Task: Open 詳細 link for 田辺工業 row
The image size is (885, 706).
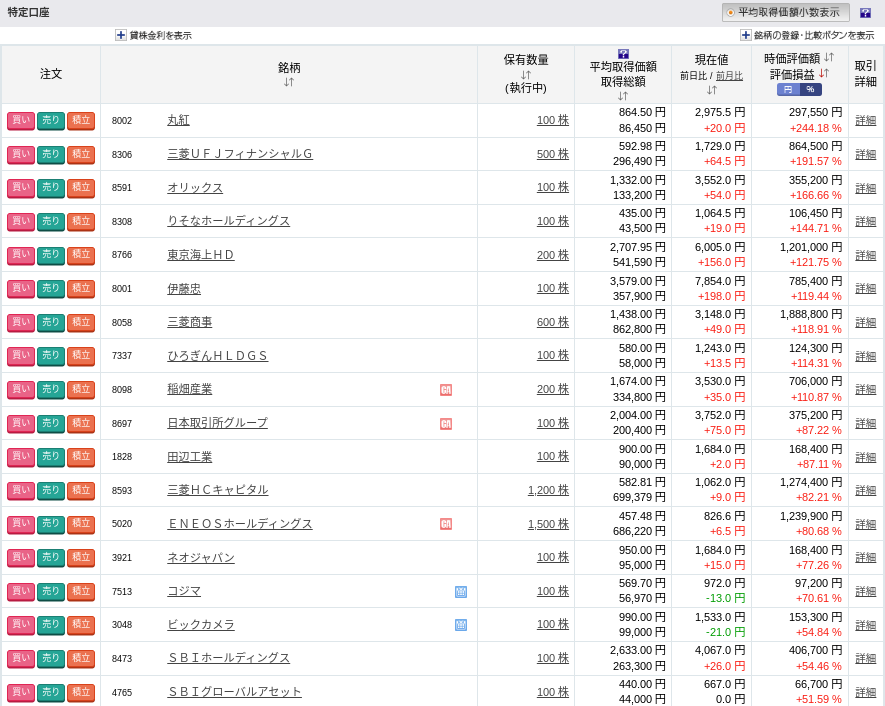Action: [x=865, y=457]
